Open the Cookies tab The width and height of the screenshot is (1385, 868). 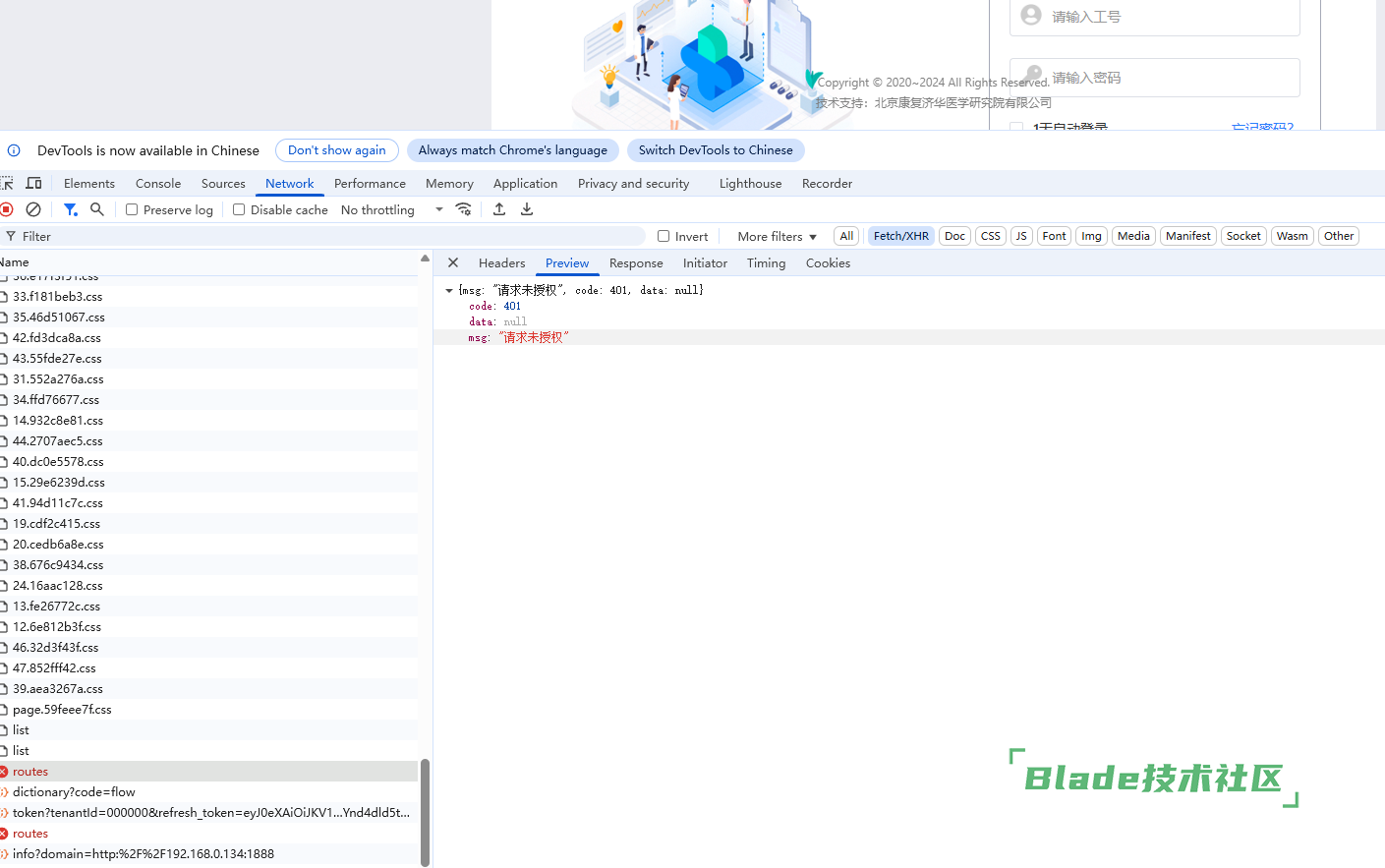(x=828, y=262)
